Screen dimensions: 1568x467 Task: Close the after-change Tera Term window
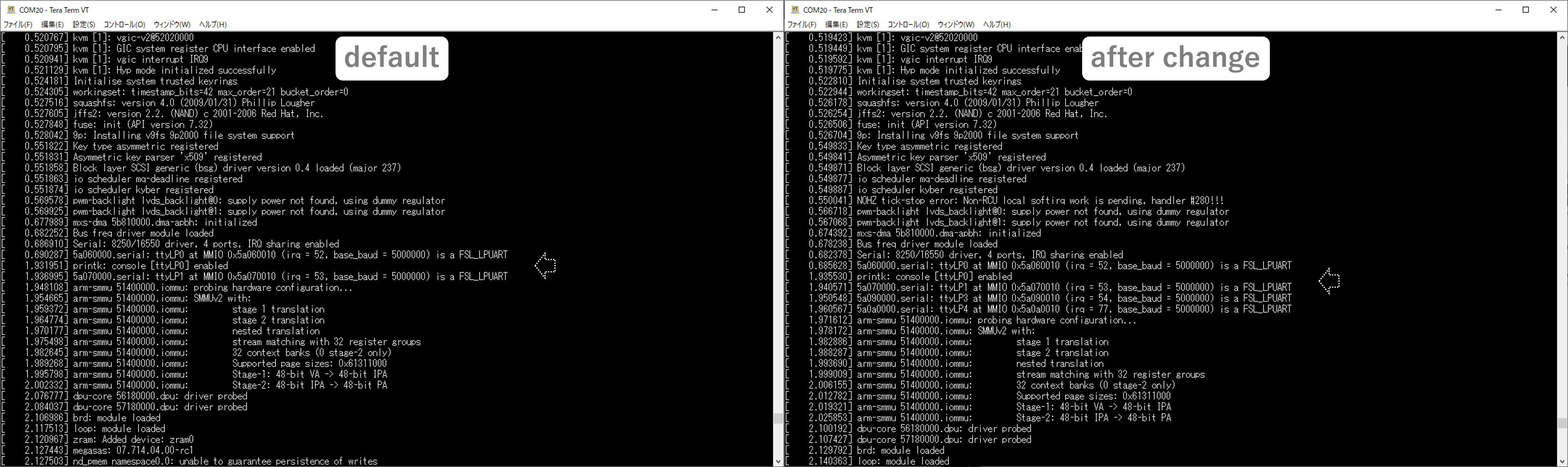pos(1553,10)
